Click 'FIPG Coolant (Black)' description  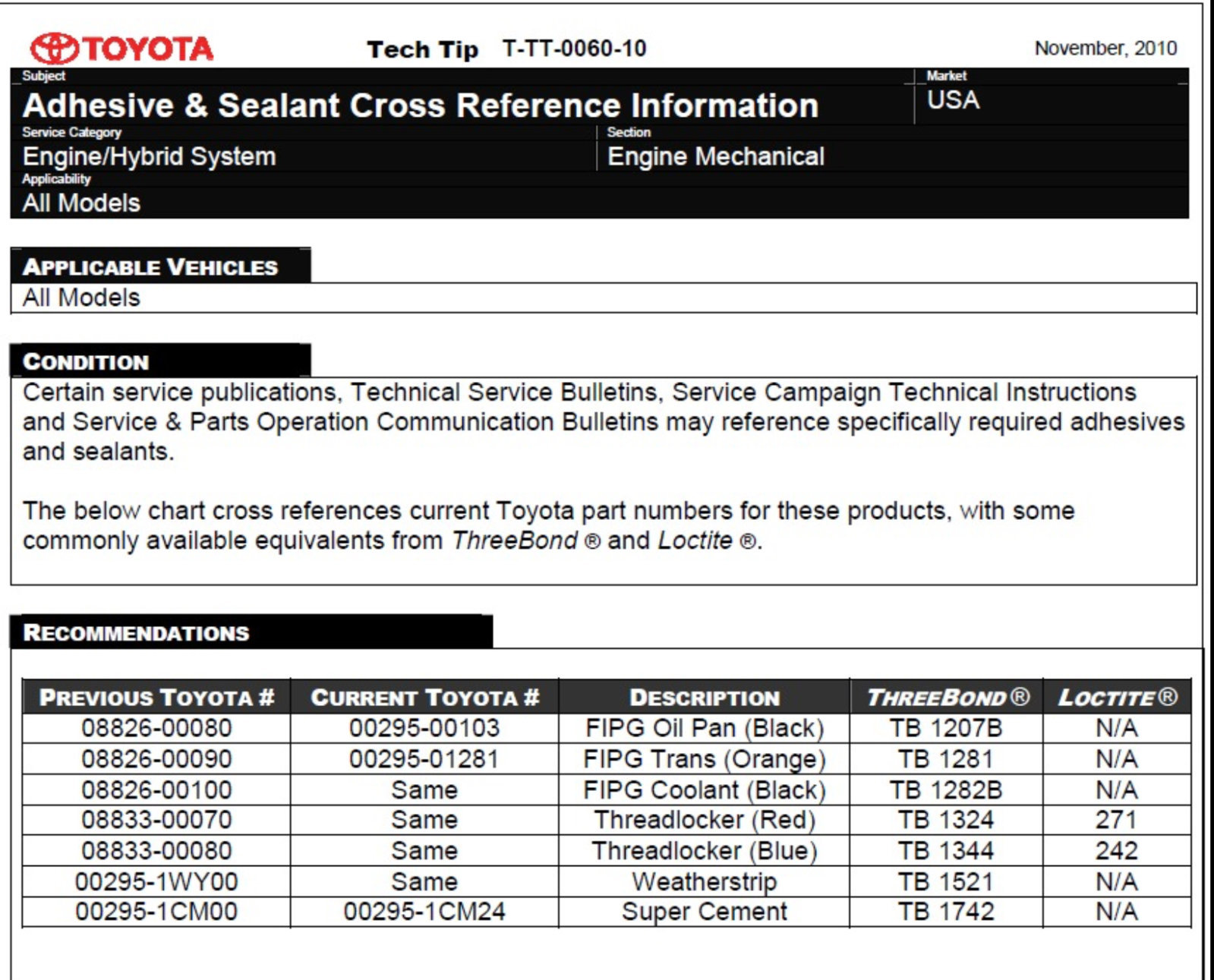pos(705,790)
